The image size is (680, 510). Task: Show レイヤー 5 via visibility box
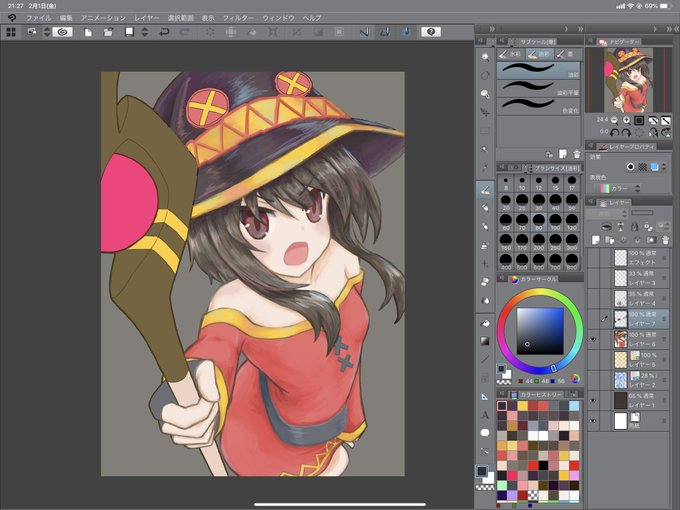tap(592, 360)
